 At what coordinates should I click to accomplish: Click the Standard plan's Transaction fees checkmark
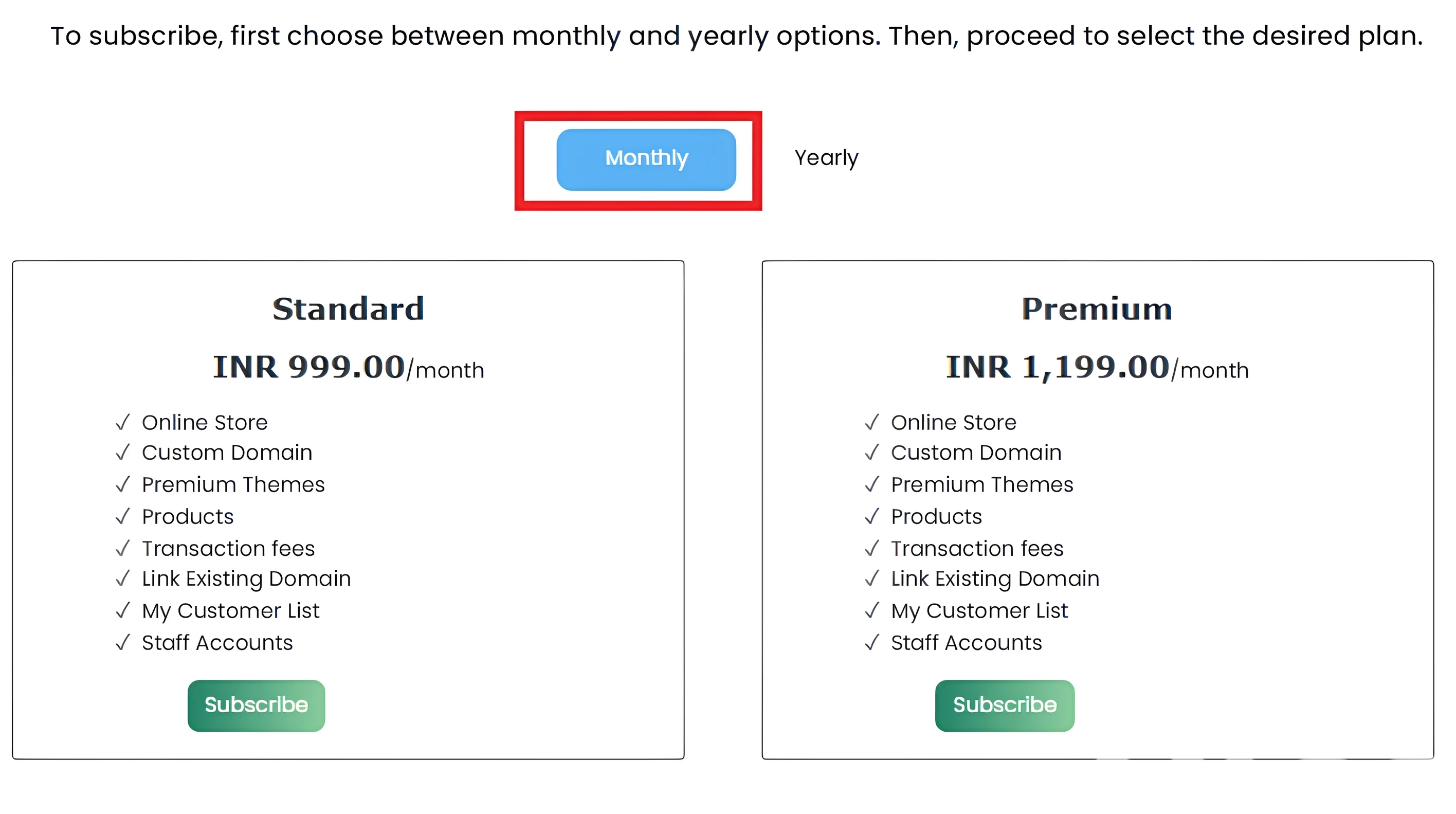click(123, 548)
